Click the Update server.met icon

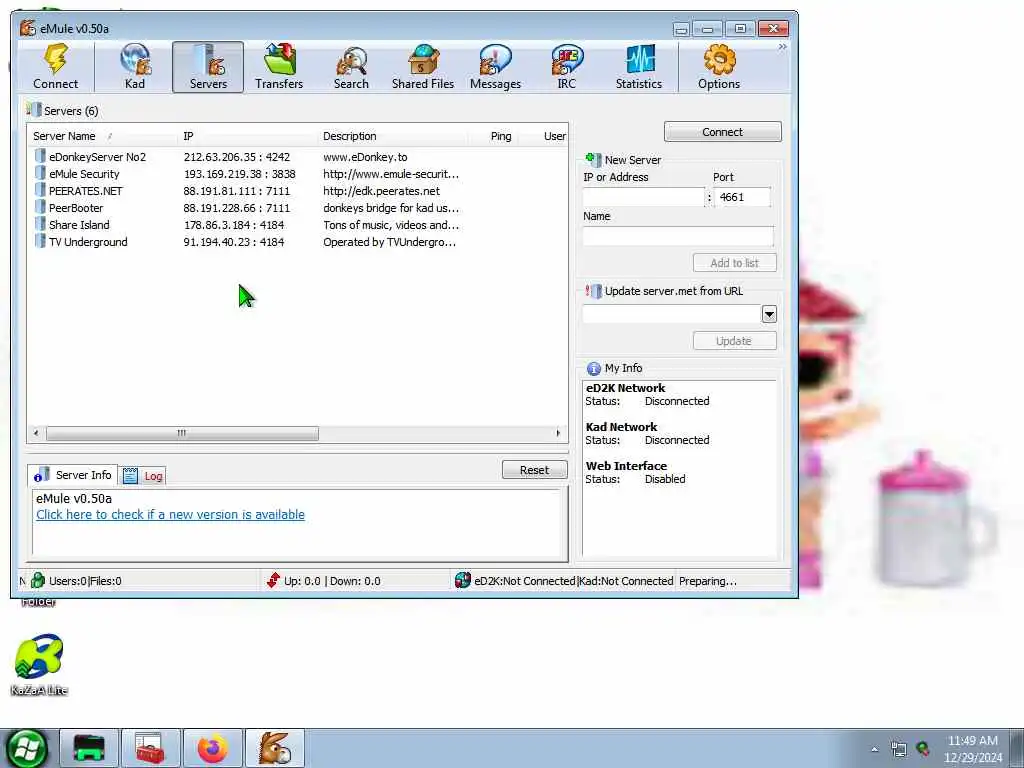593,291
